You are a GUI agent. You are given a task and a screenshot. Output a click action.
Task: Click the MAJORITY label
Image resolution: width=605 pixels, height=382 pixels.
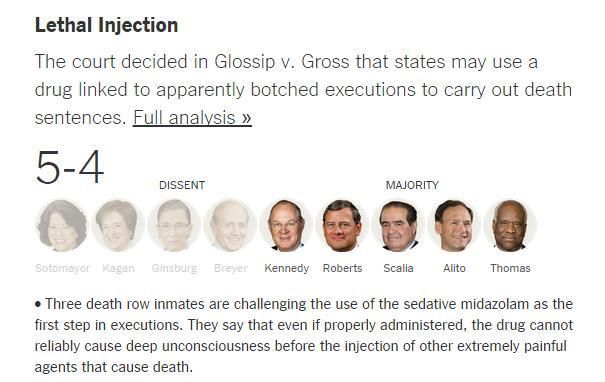pyautogui.click(x=412, y=185)
